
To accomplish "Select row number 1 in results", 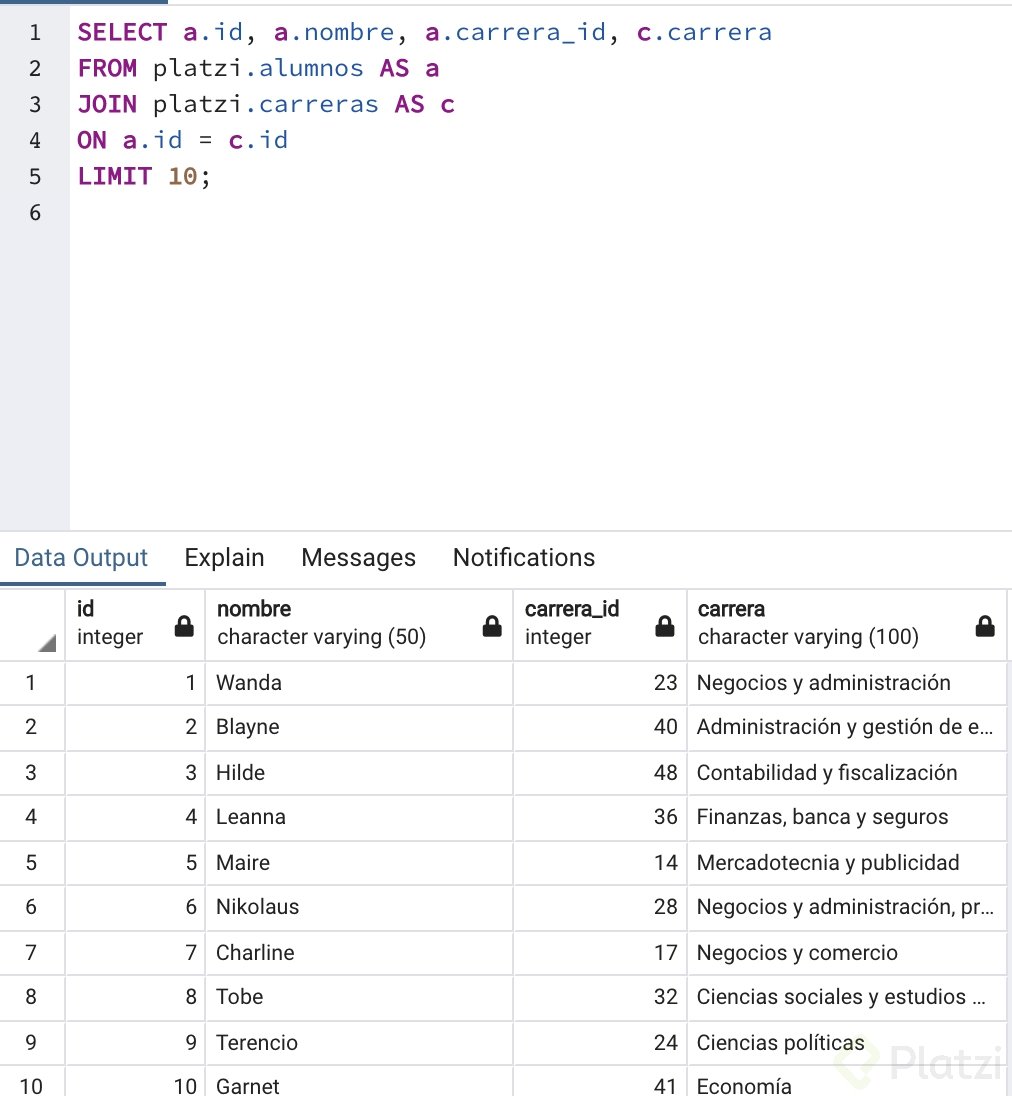I will click(31, 683).
